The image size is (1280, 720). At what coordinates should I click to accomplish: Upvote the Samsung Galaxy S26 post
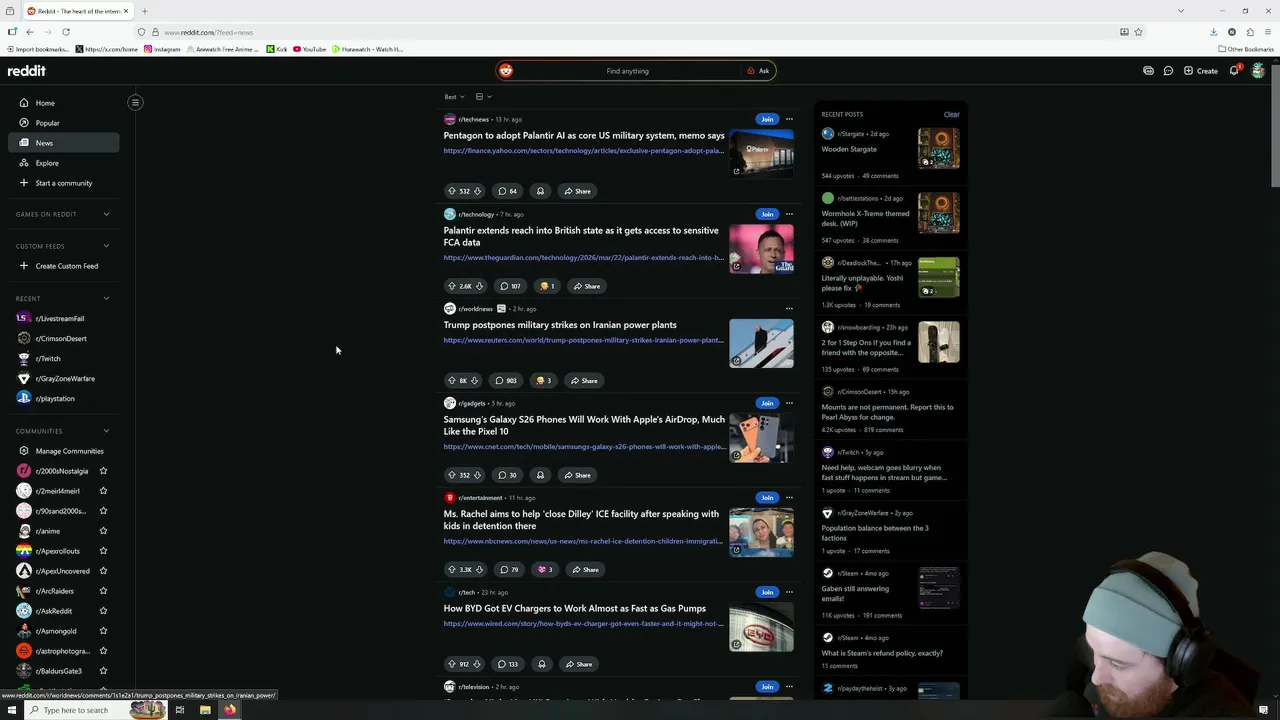(x=452, y=475)
